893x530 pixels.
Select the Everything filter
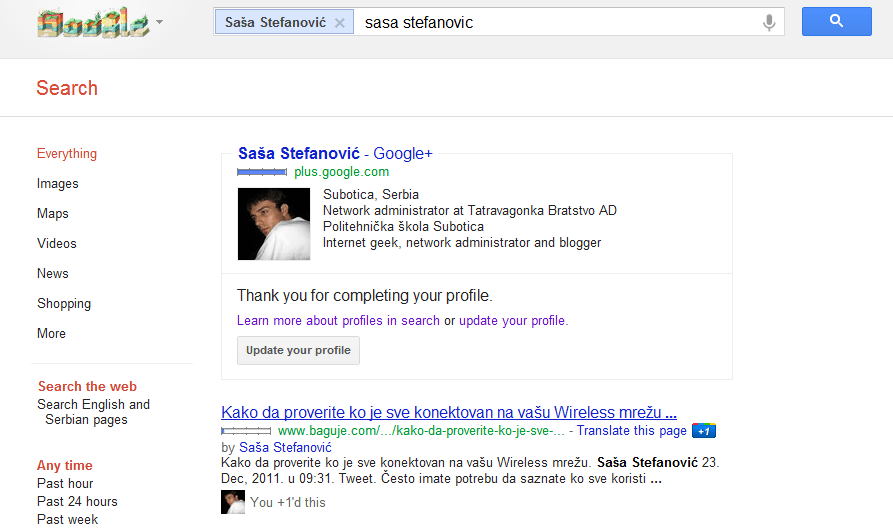click(67, 154)
